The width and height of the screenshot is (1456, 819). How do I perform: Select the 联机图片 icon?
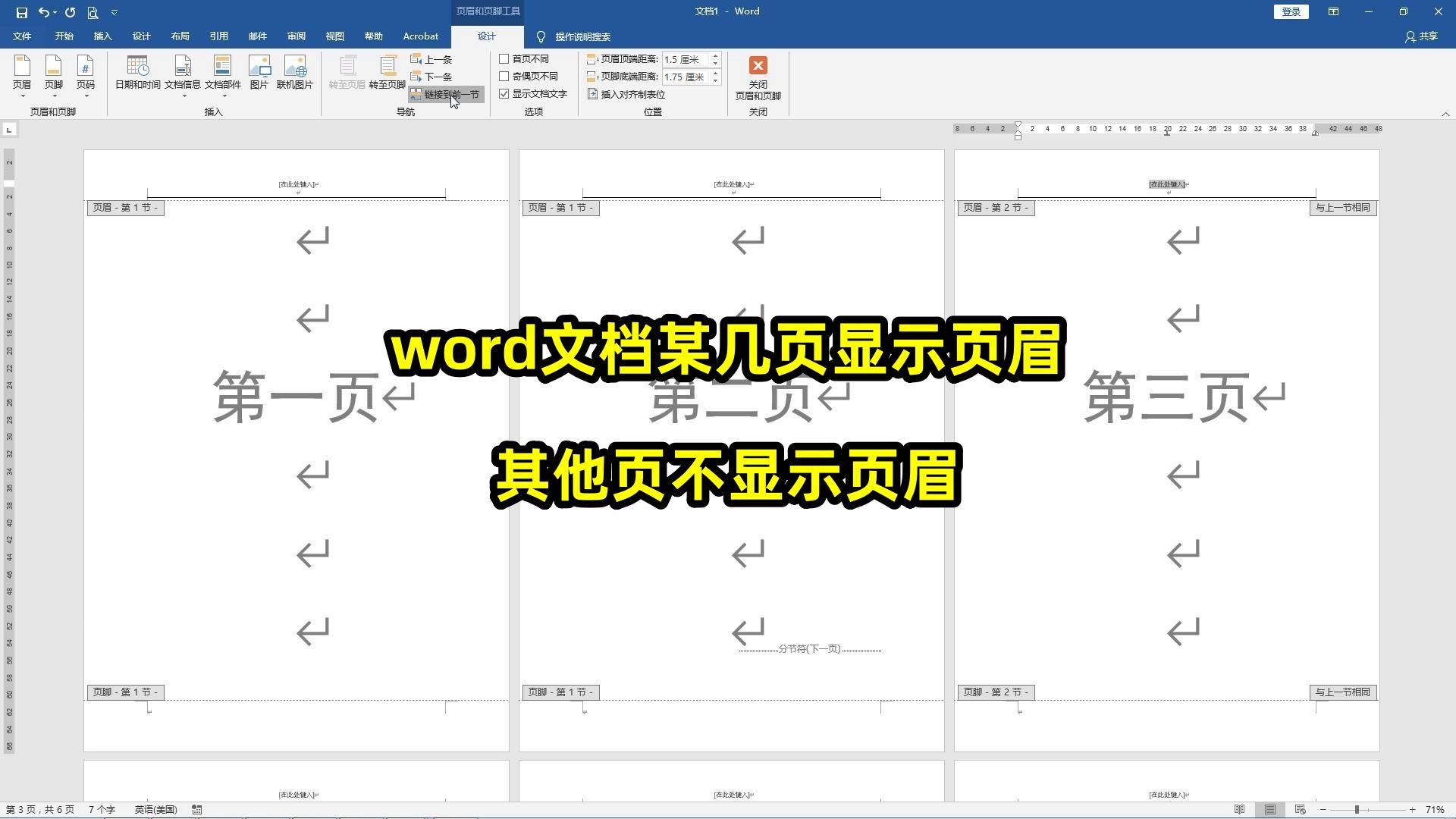[x=296, y=72]
